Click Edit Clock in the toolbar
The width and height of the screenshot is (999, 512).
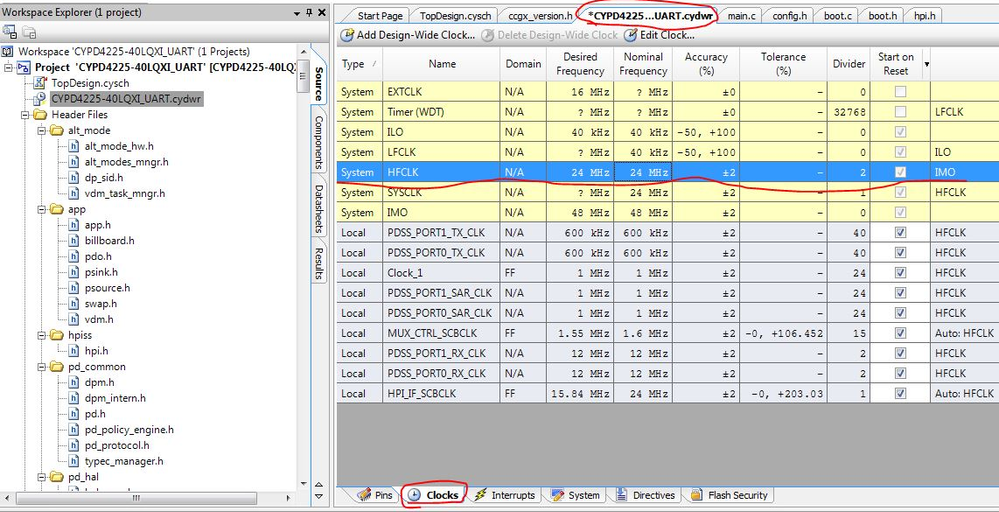pos(659,35)
